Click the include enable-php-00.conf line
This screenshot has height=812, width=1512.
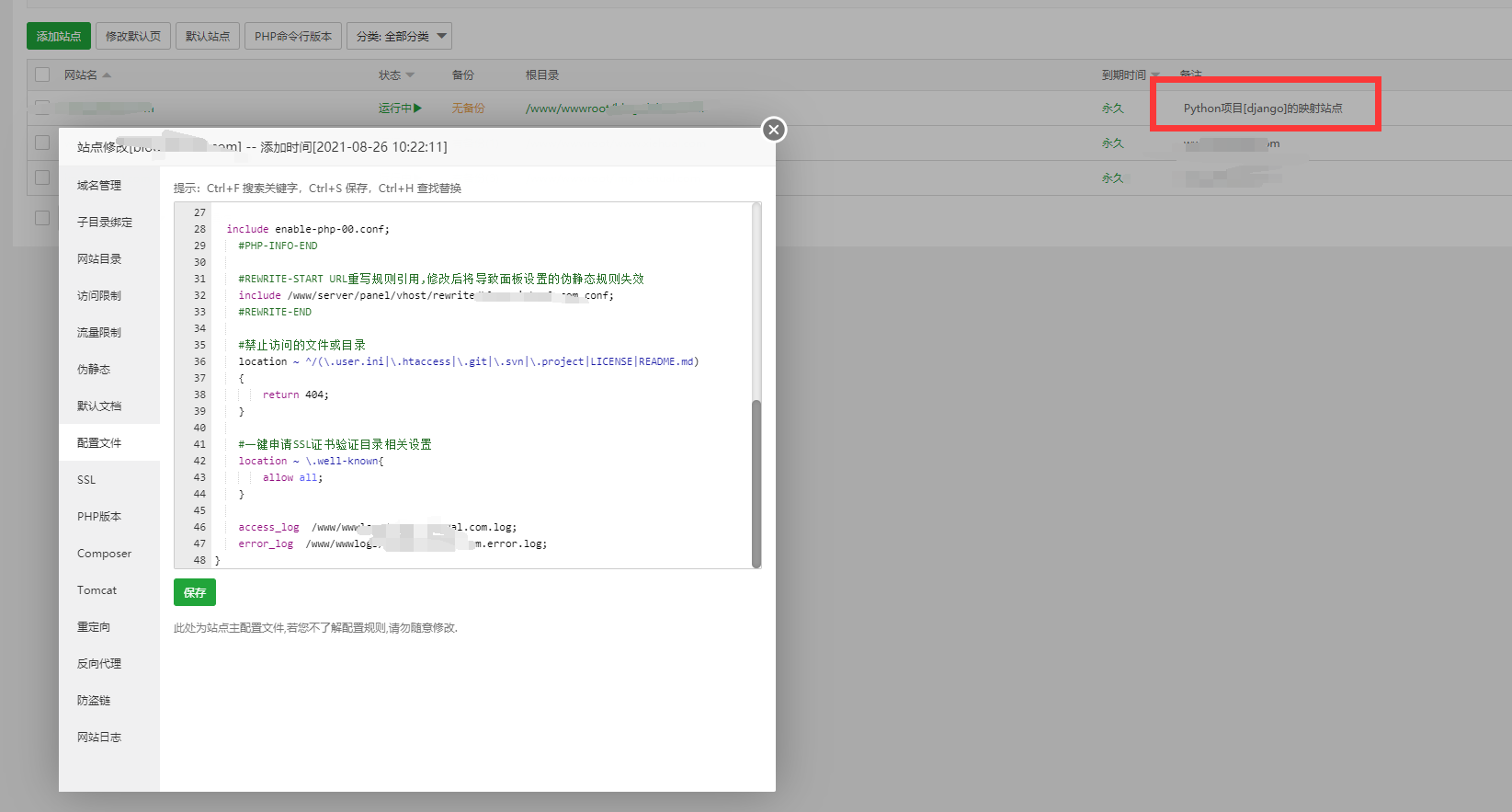(x=308, y=229)
